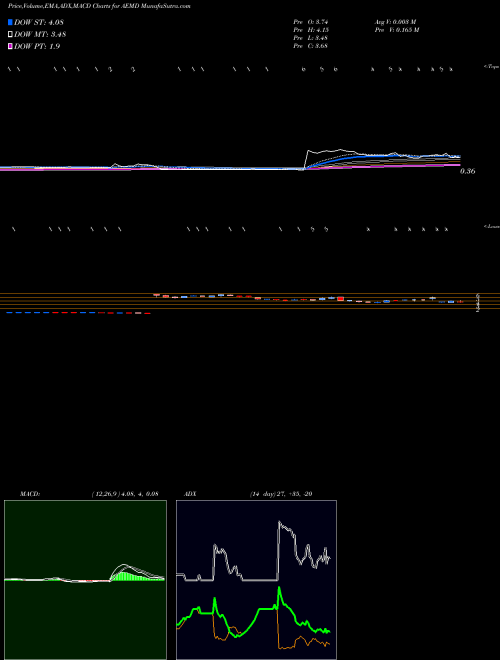Screen dimensions: 500x660
Task: Click the '(12,26,9) 4.08, 4, 0.08' MACD values
Action: 125,494
